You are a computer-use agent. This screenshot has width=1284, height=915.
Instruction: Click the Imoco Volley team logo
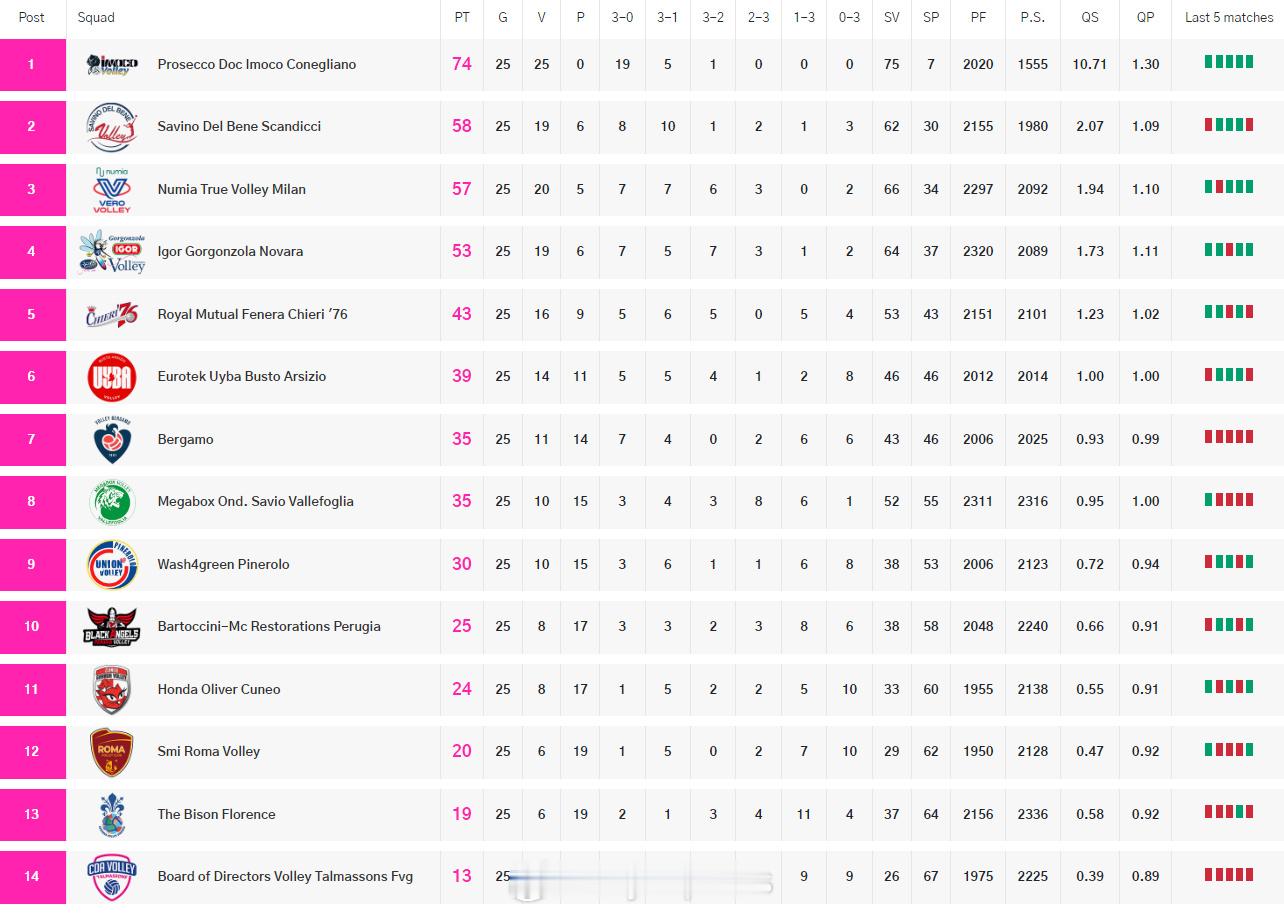tap(112, 65)
